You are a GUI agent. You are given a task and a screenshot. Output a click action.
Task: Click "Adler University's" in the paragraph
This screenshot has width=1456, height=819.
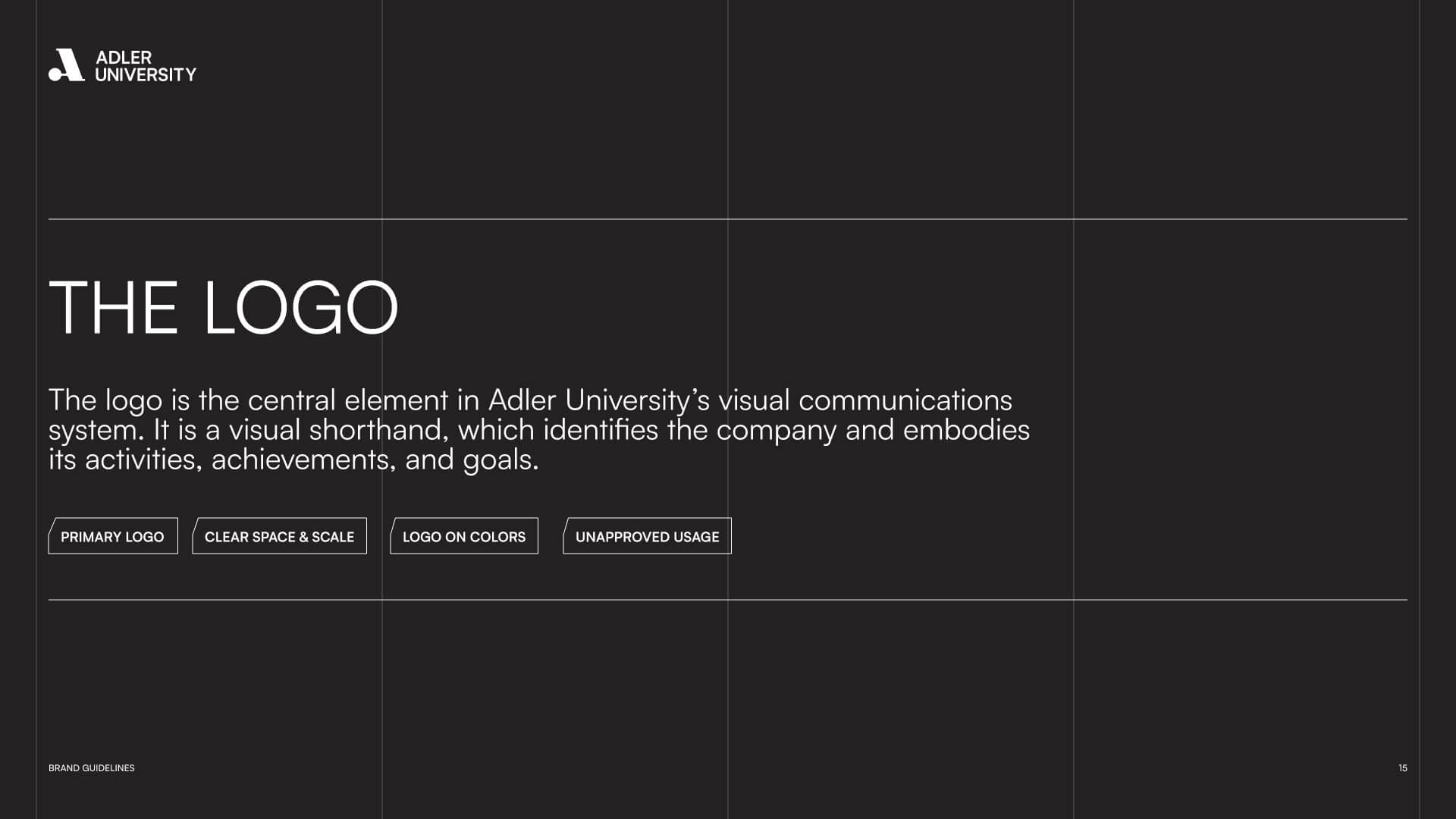[x=598, y=400]
